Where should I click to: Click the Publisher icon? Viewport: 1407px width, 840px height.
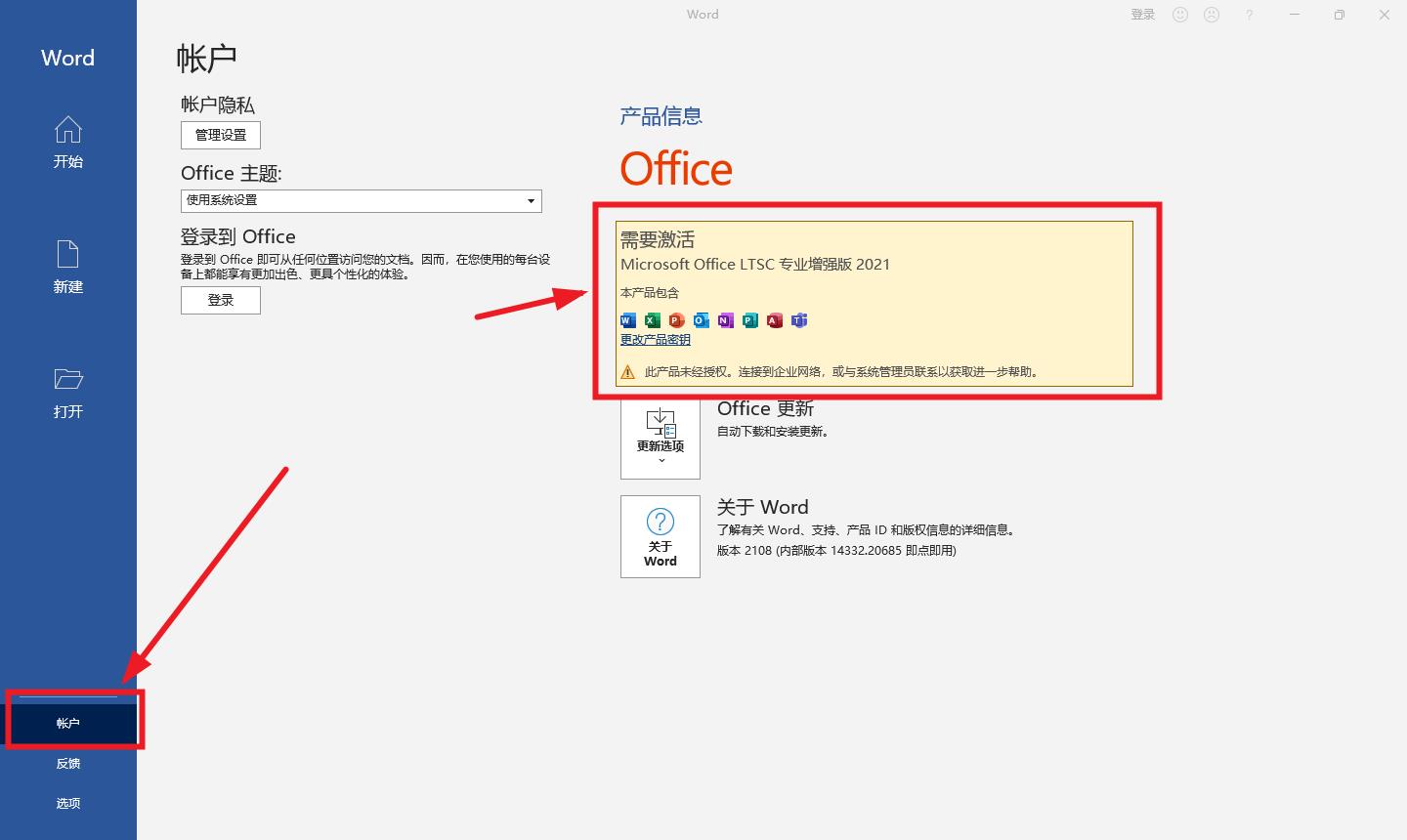tap(749, 320)
